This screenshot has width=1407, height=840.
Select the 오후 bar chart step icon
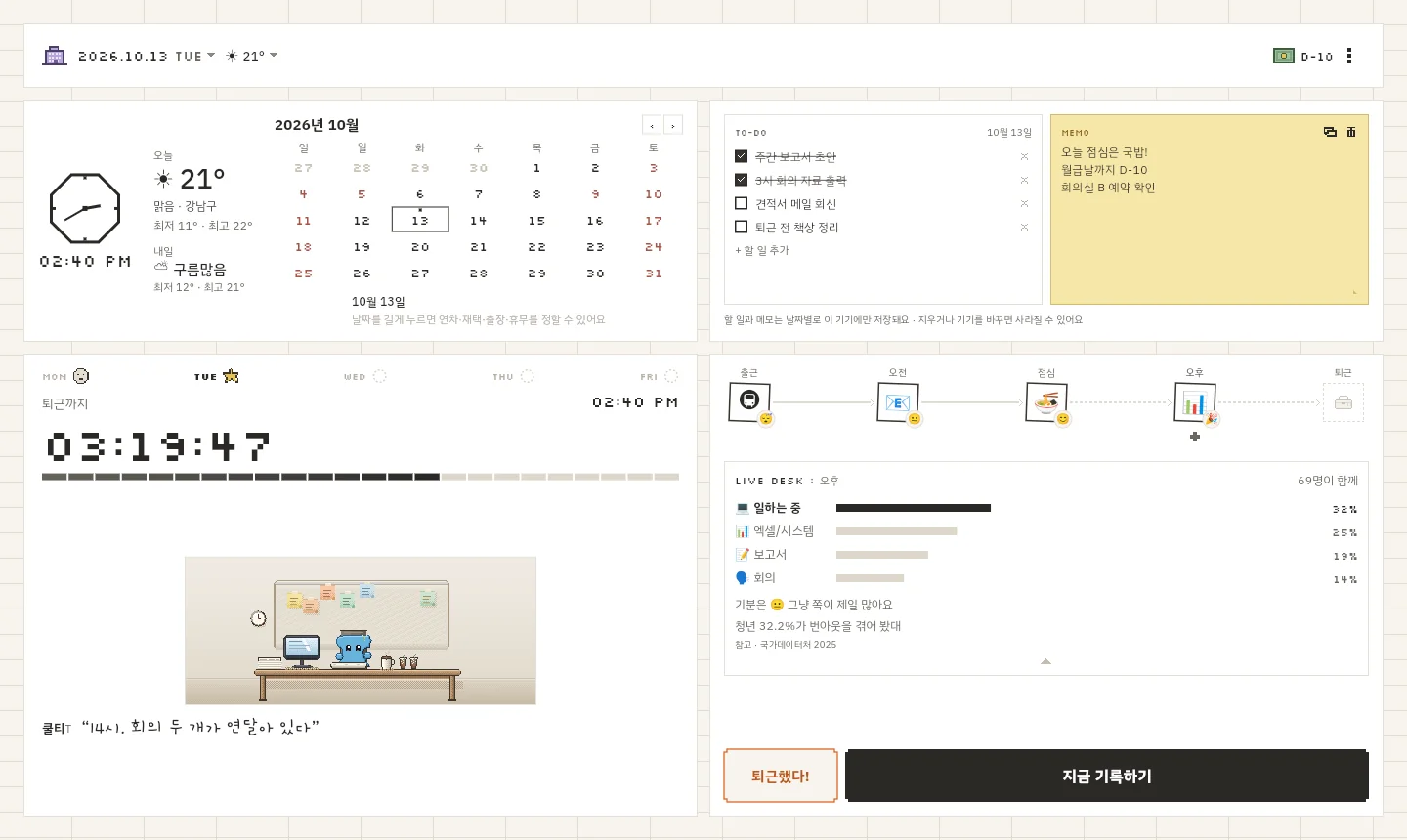point(1195,401)
